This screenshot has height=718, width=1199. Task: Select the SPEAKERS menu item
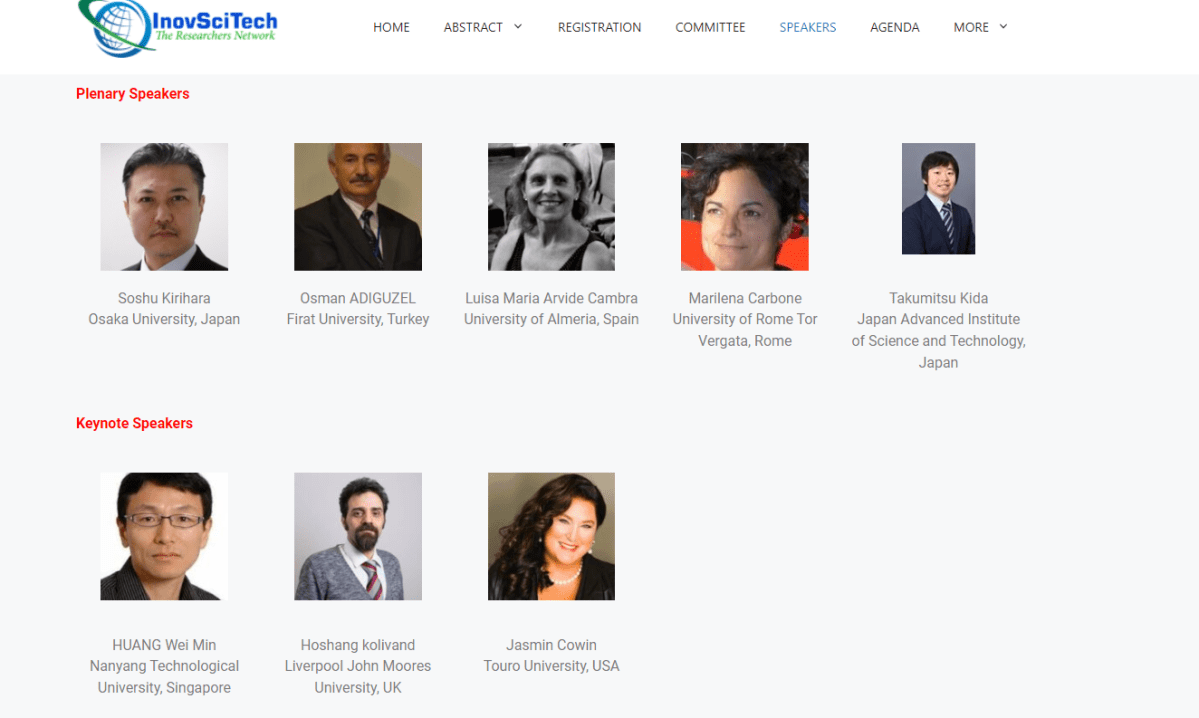coord(807,28)
